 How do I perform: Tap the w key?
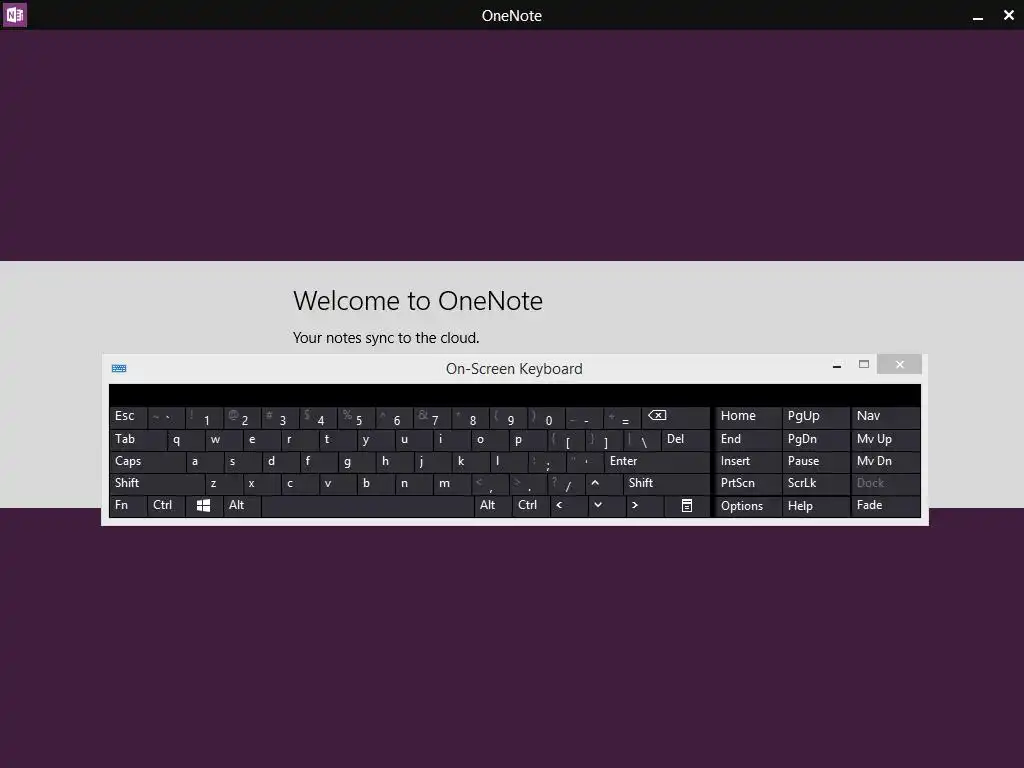pos(223,440)
